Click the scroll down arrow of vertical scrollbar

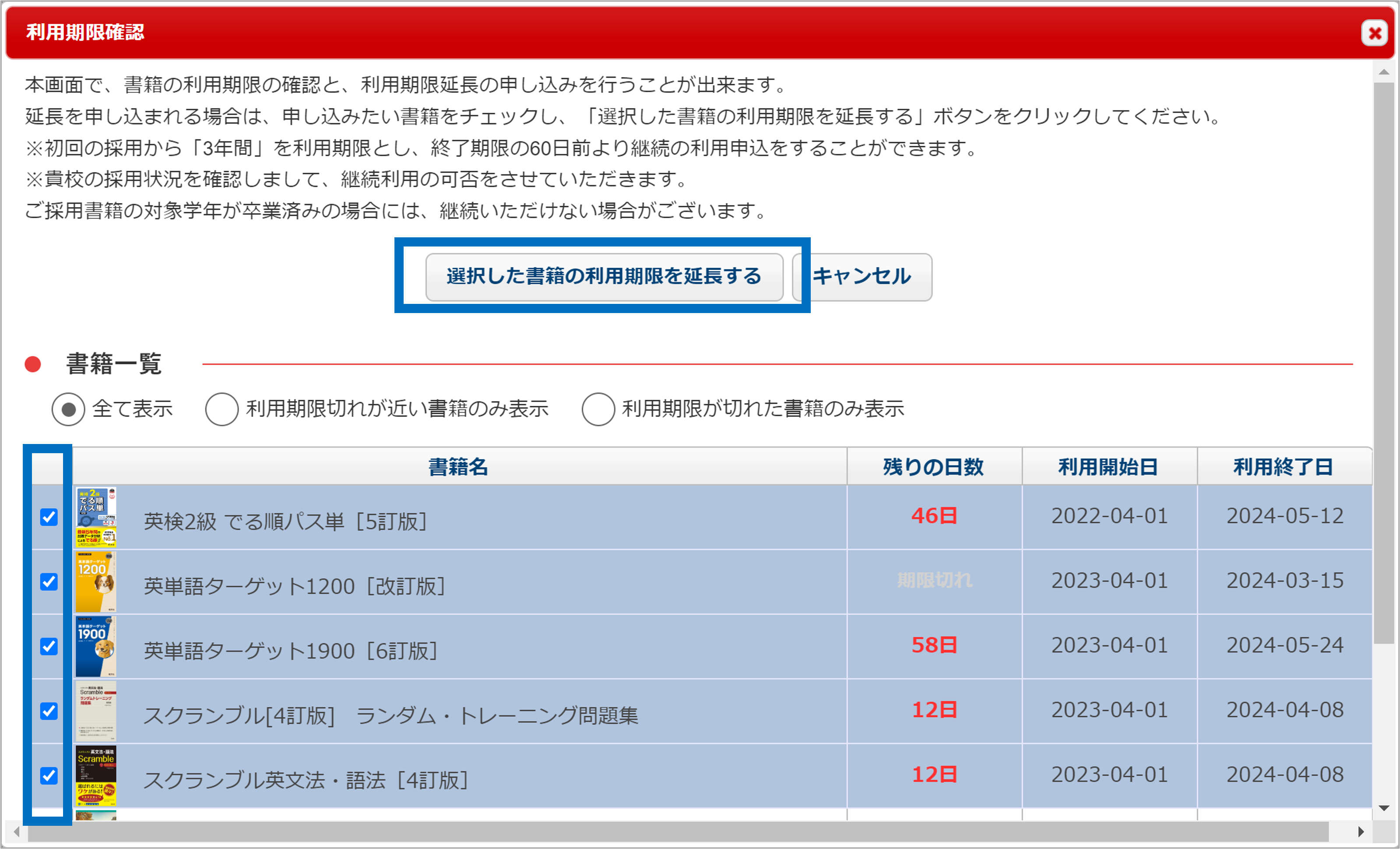[1384, 808]
